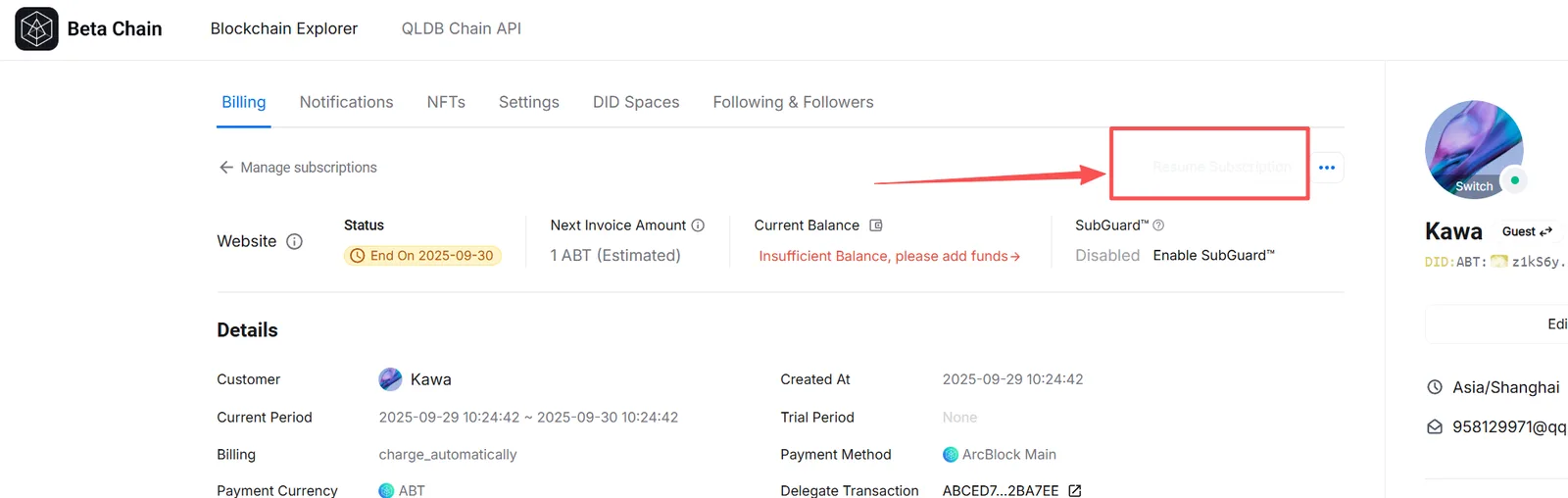This screenshot has height=498, width=1568.
Task: Click the DID address z1kS6y text
Action: (1540, 262)
